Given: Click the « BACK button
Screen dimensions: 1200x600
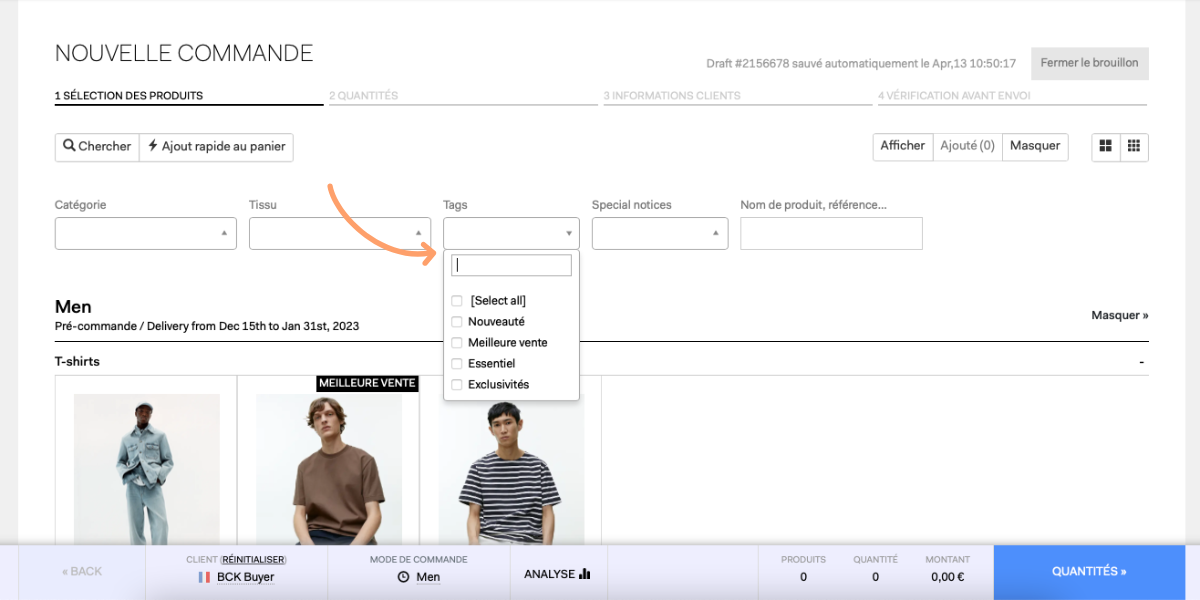Looking at the screenshot, I should 82,572.
